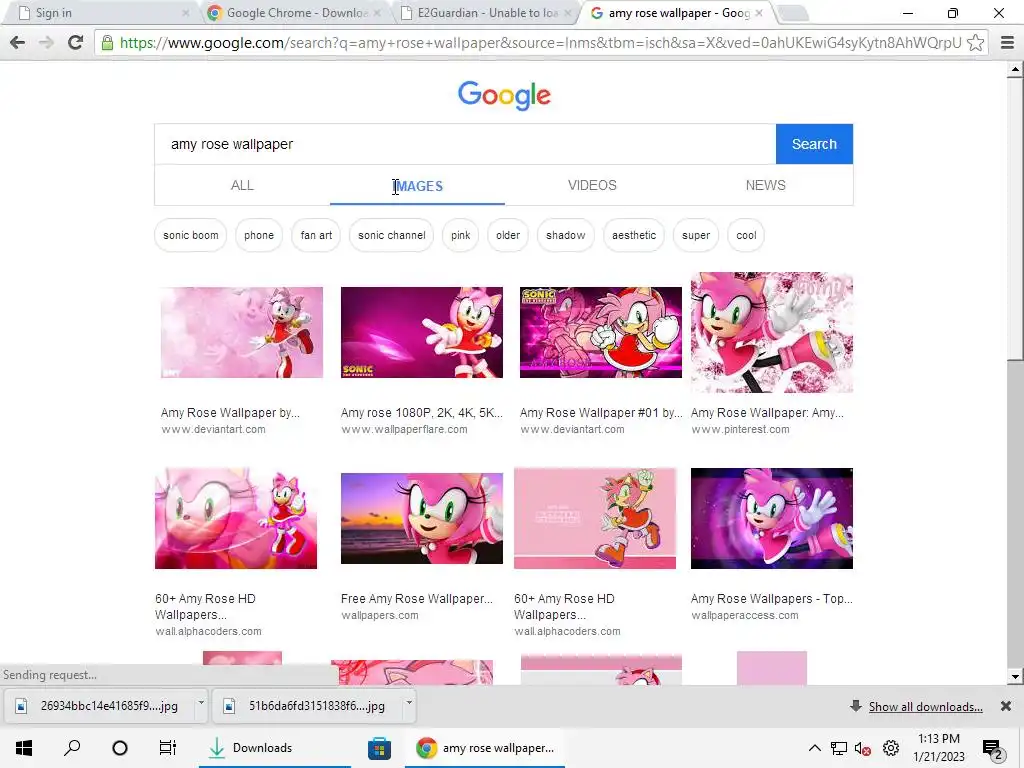This screenshot has width=1024, height=768.
Task: Select the VIDEOS search tab
Action: [x=592, y=185]
